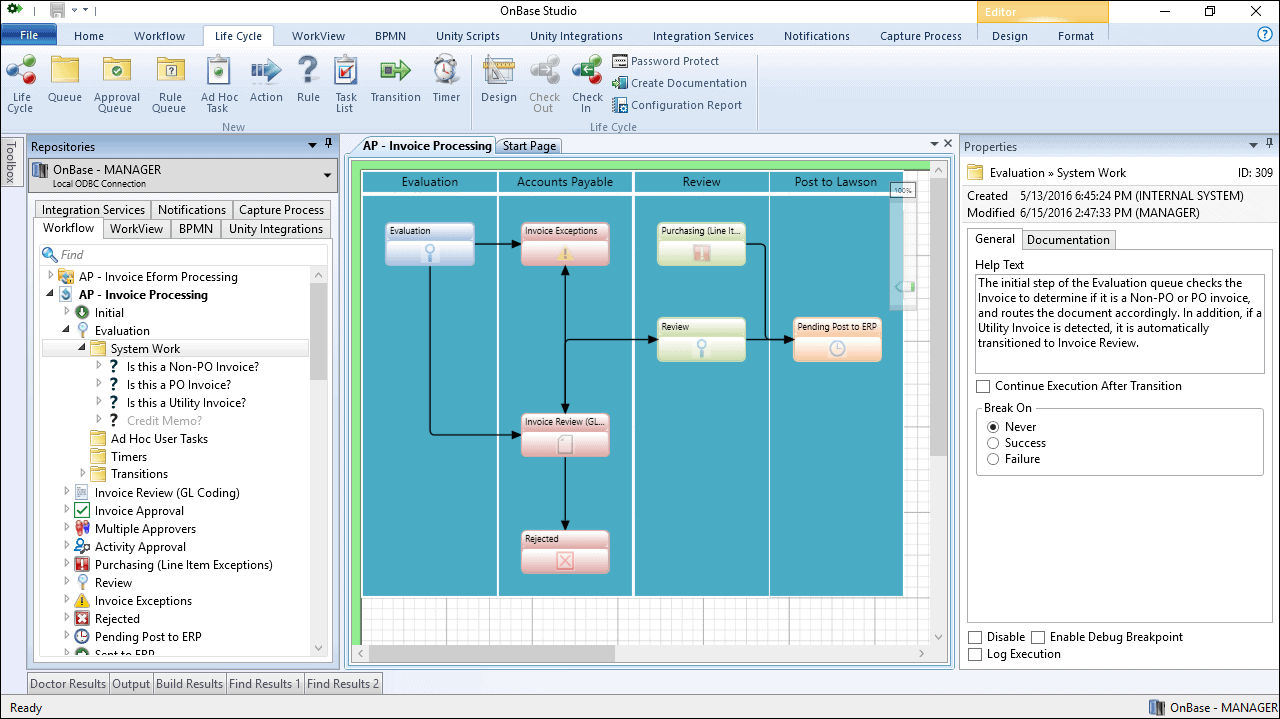Select the Invoice Review (GL... diagram node
1280x719 pixels.
(565, 436)
